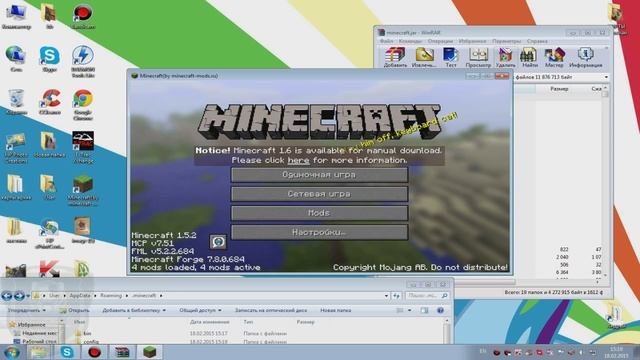The height and width of the screenshot is (360, 640).
Task: Click Открыть in the Explorer toolbar
Action: 74,311
